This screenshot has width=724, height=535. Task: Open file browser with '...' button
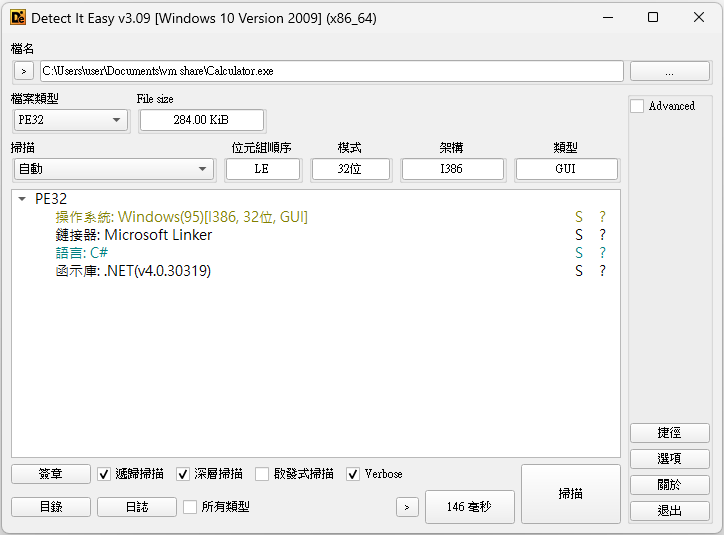[x=669, y=71]
